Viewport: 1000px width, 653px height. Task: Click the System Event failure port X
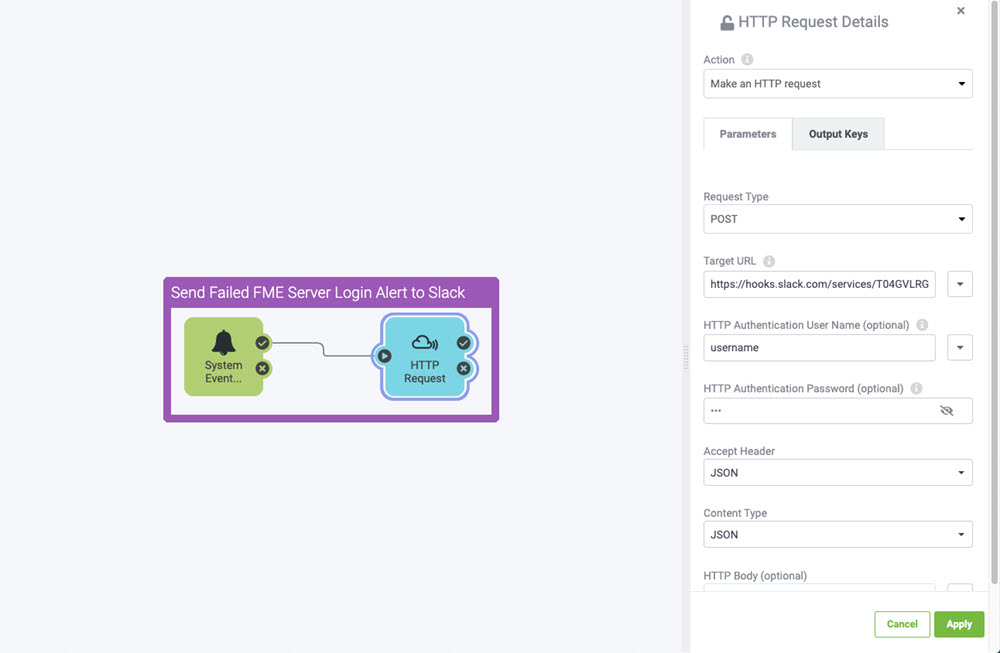(x=262, y=369)
